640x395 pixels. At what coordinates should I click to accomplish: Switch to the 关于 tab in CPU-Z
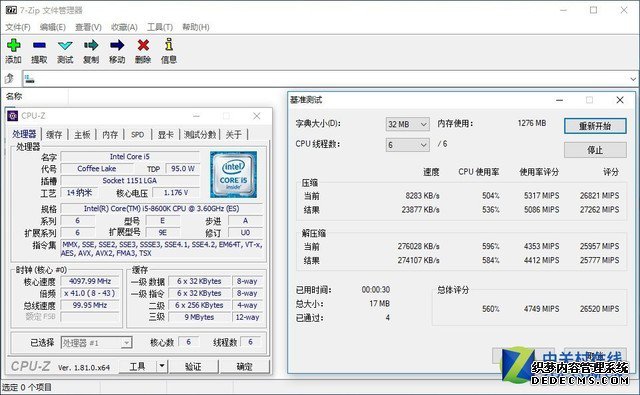[x=233, y=135]
